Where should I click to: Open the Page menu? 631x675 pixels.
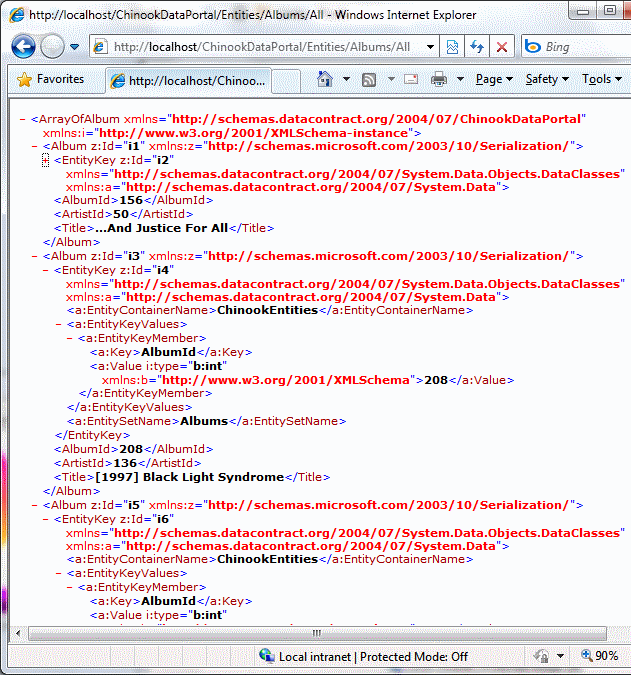(493, 79)
